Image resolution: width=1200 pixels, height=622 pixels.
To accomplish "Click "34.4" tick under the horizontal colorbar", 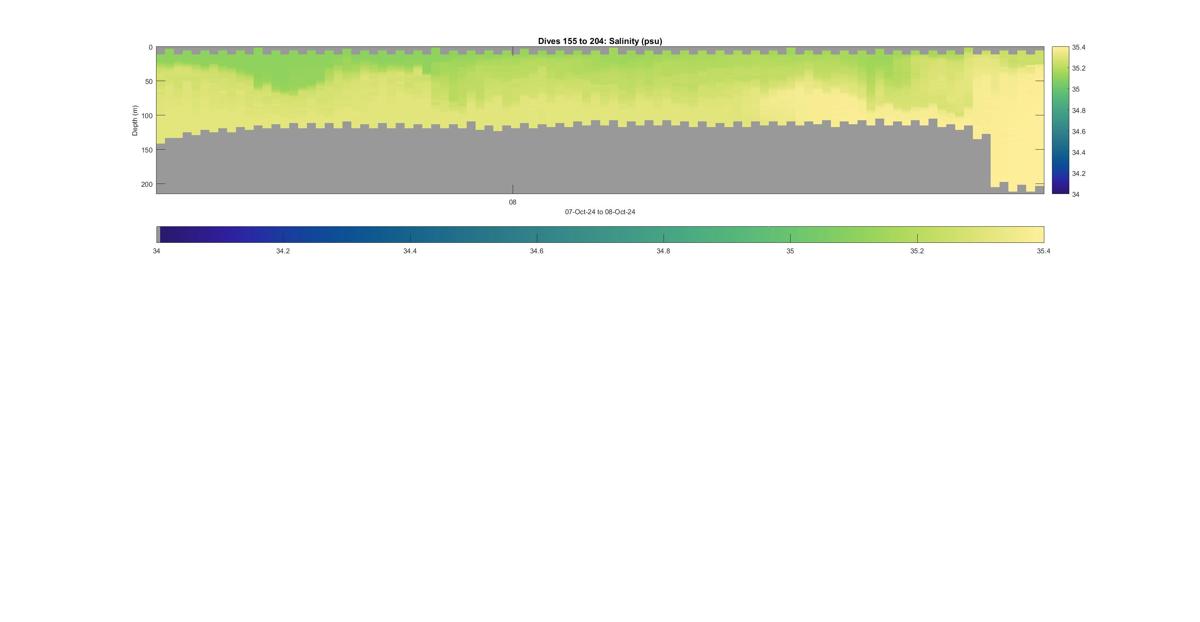I will 410,251.
